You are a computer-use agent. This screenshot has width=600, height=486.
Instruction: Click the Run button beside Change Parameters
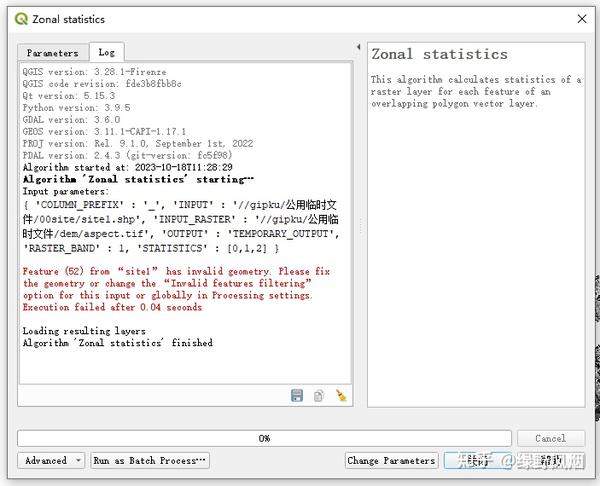[477, 460]
